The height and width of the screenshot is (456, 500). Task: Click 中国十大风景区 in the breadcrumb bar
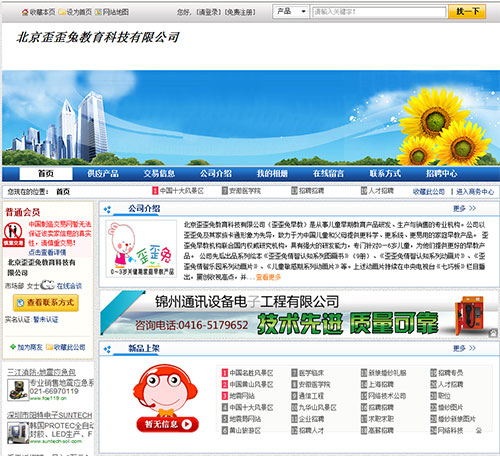182,191
